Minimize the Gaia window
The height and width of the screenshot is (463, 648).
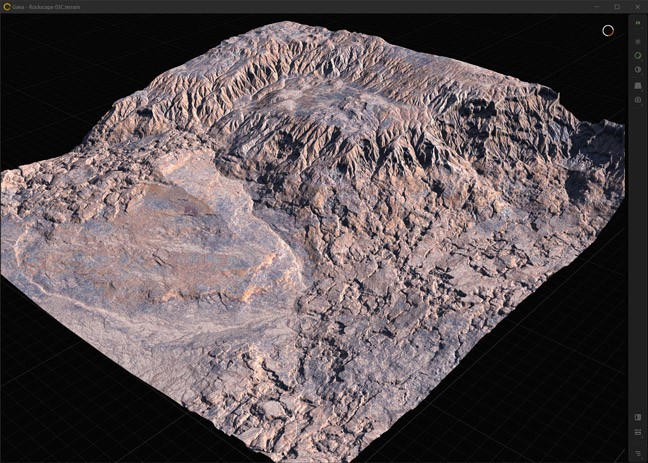tap(595, 6)
